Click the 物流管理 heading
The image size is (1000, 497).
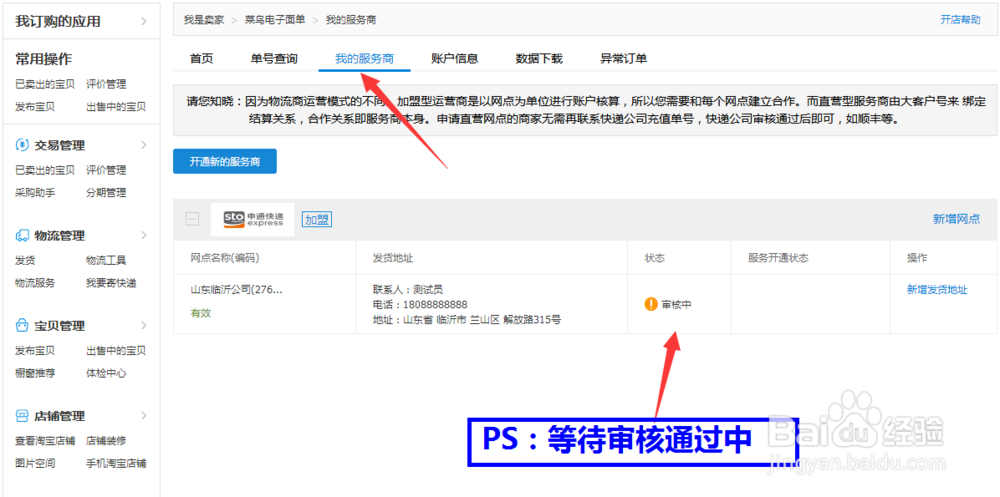(59, 236)
